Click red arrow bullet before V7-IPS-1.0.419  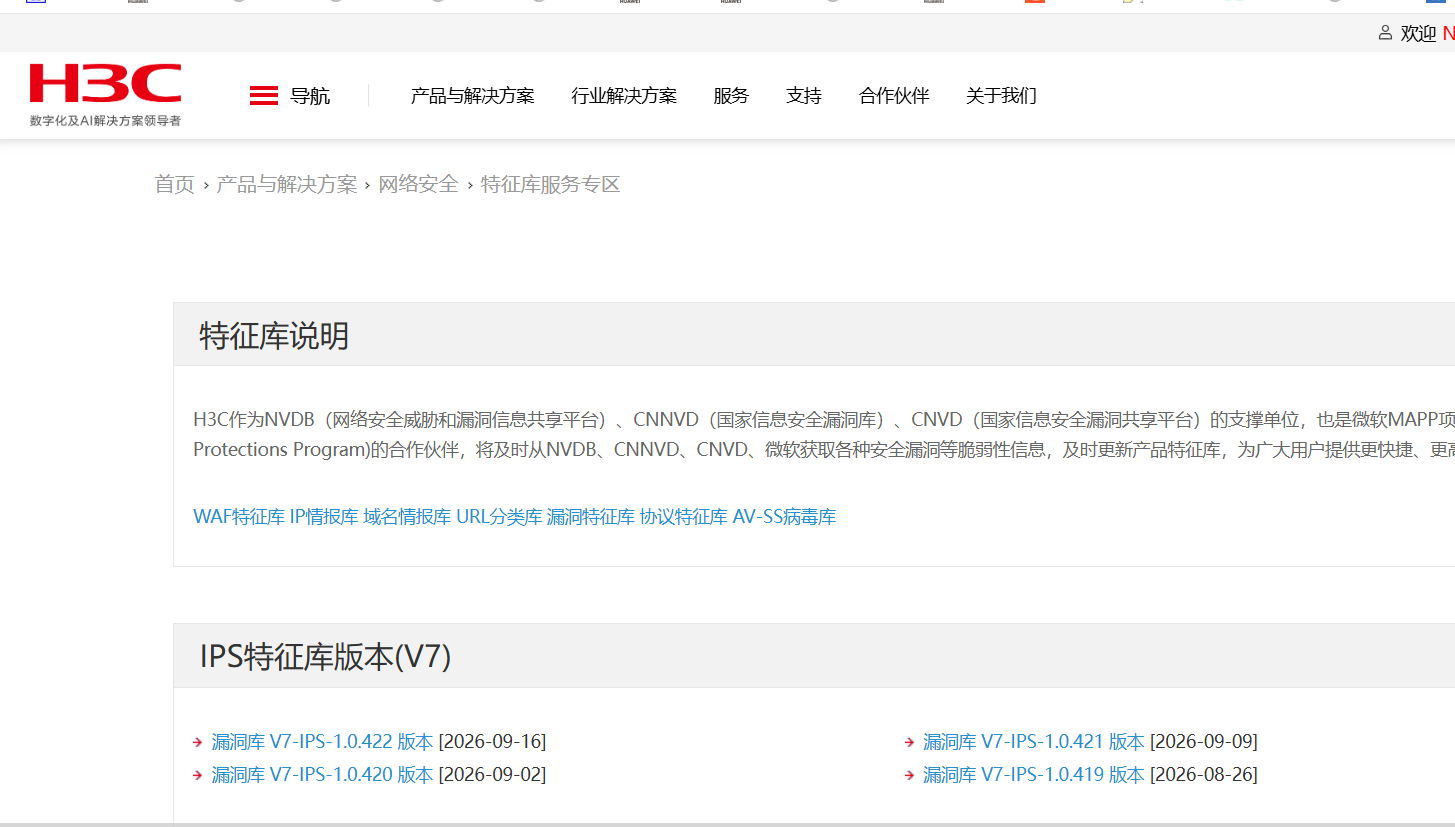[x=909, y=775]
